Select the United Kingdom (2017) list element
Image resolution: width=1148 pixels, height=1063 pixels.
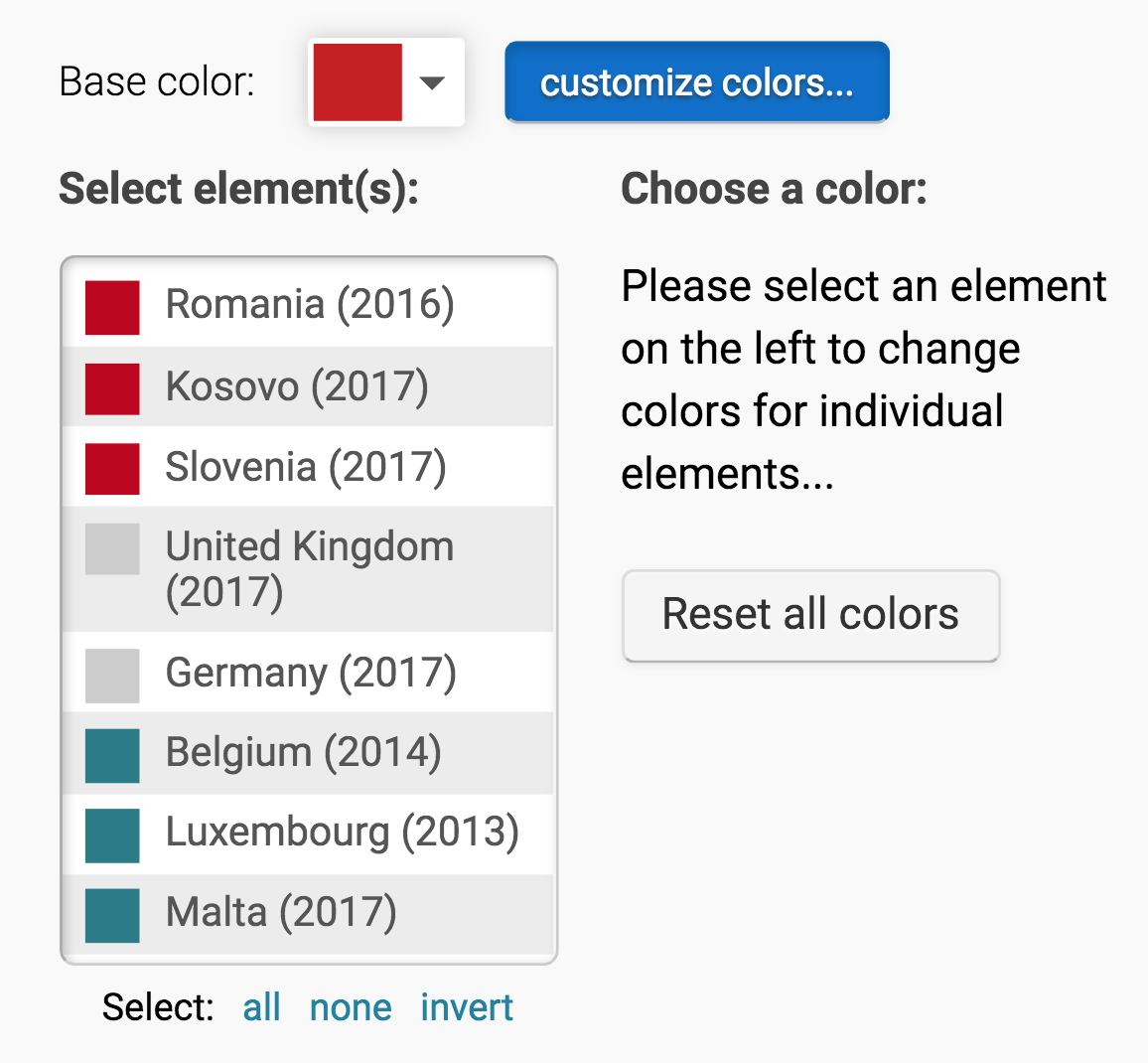(x=309, y=568)
